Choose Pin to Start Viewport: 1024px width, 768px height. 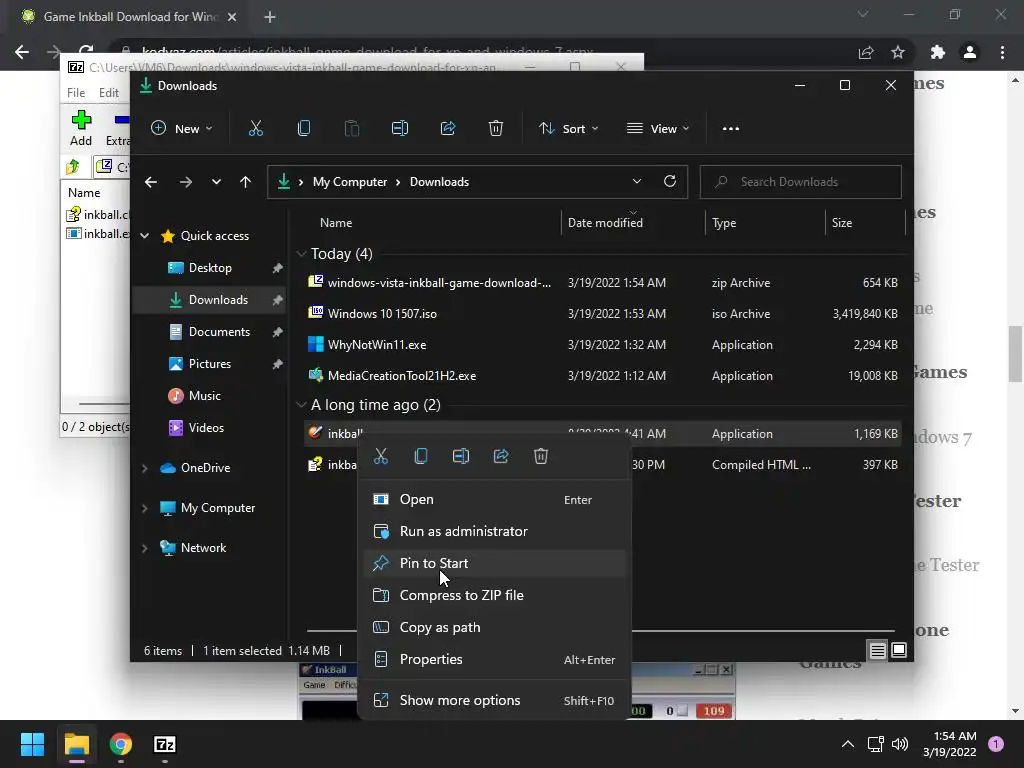494,564
